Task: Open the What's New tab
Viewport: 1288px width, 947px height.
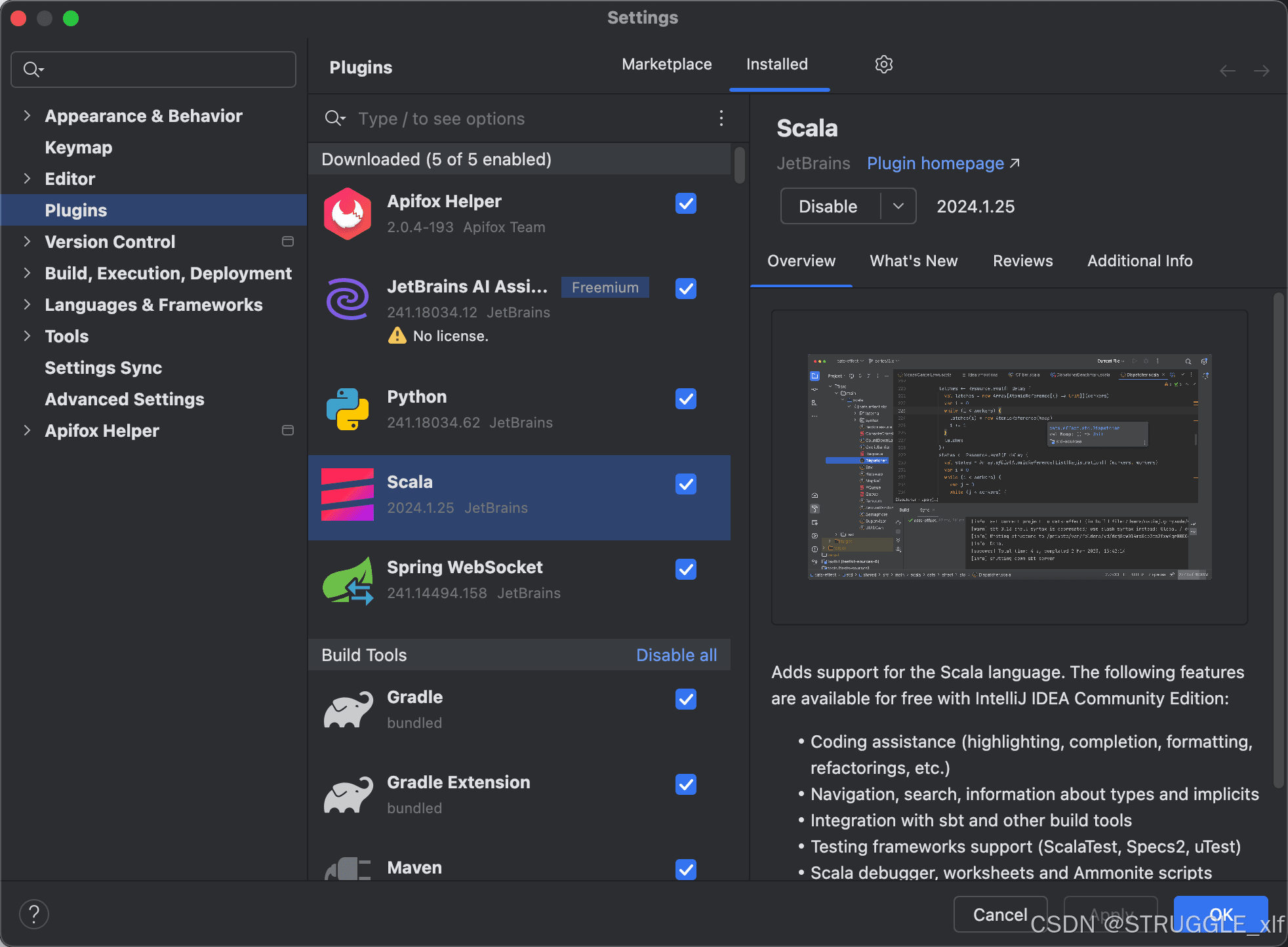Action: 914,261
